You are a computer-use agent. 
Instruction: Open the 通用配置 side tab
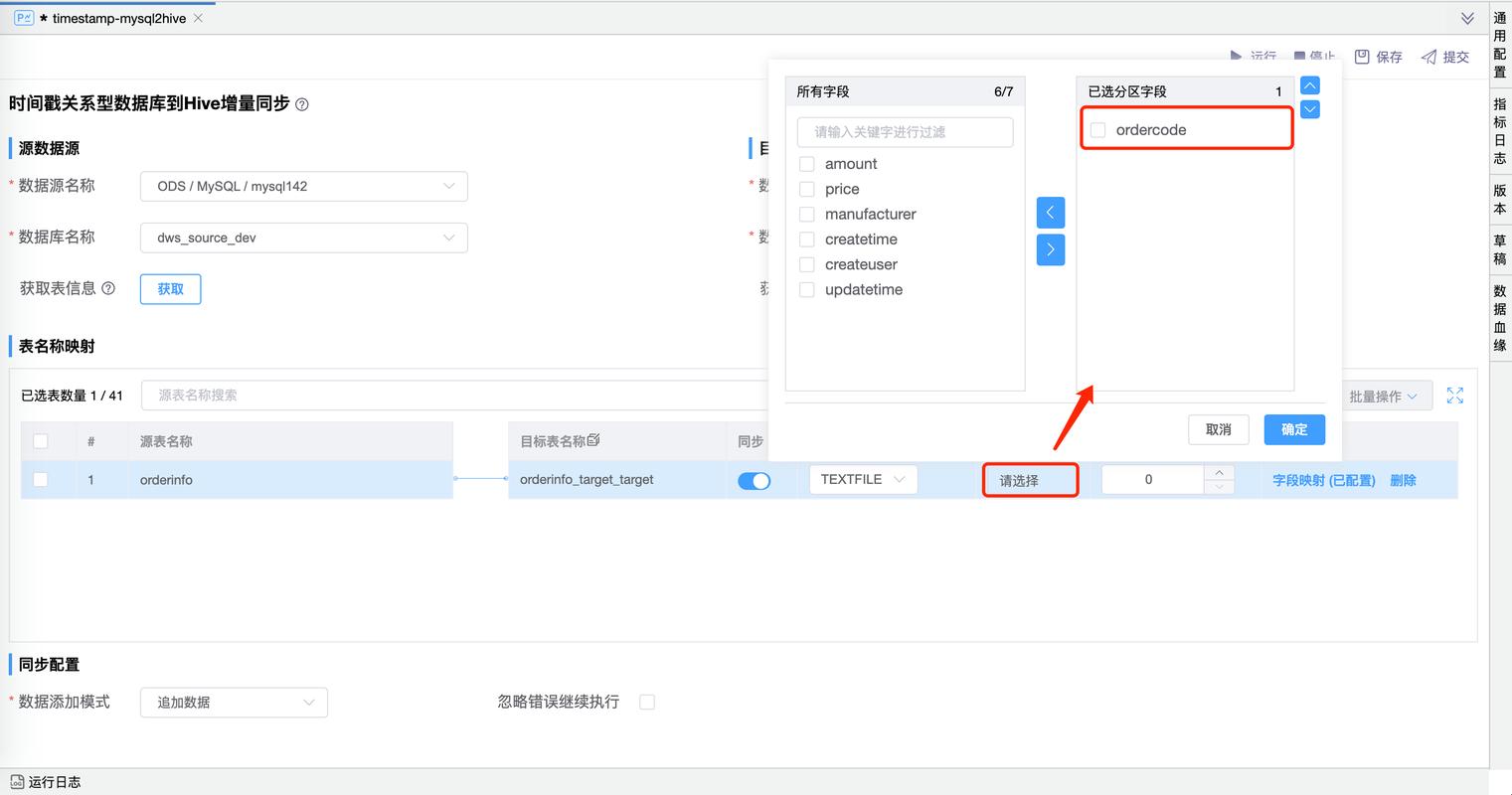[1500, 45]
